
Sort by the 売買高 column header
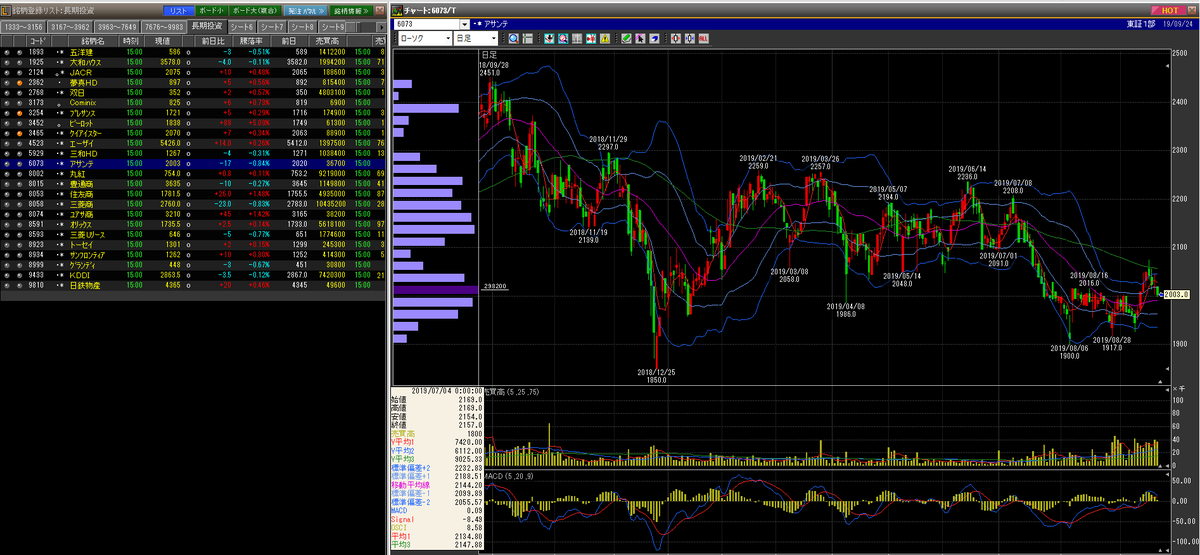(327, 41)
